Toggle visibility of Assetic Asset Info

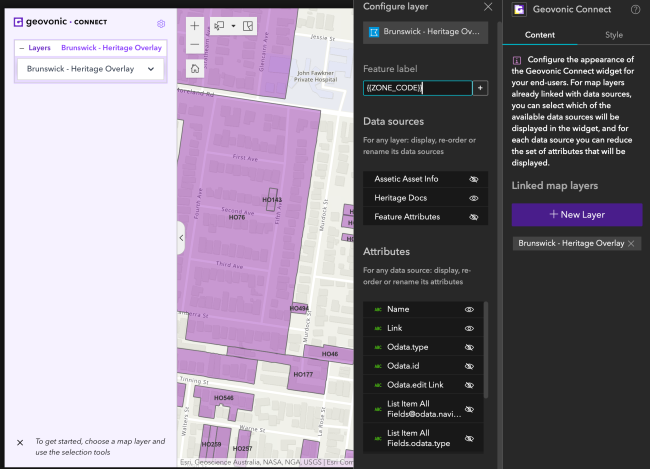pos(473,179)
